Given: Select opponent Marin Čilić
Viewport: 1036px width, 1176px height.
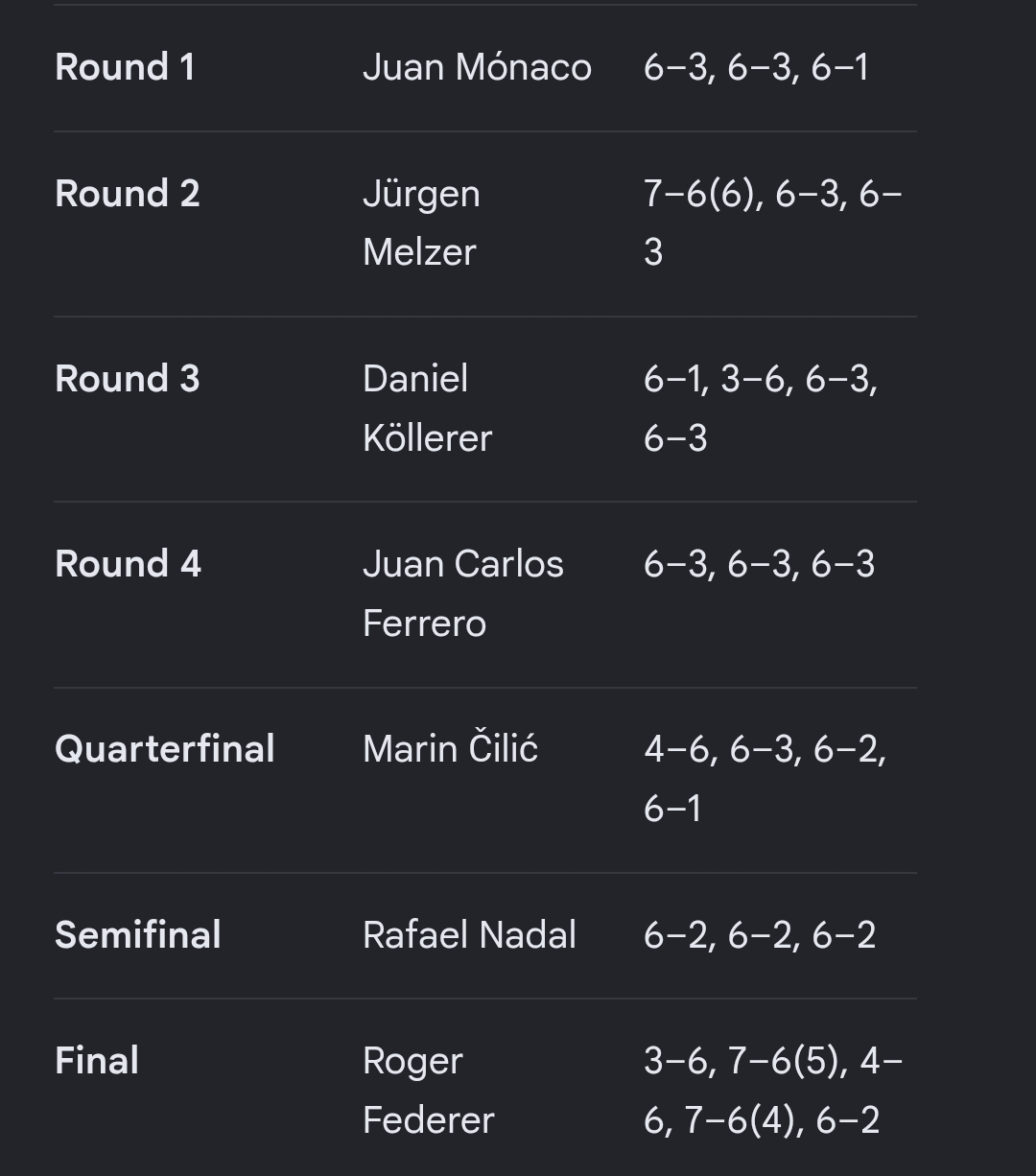Looking at the screenshot, I should point(450,748).
